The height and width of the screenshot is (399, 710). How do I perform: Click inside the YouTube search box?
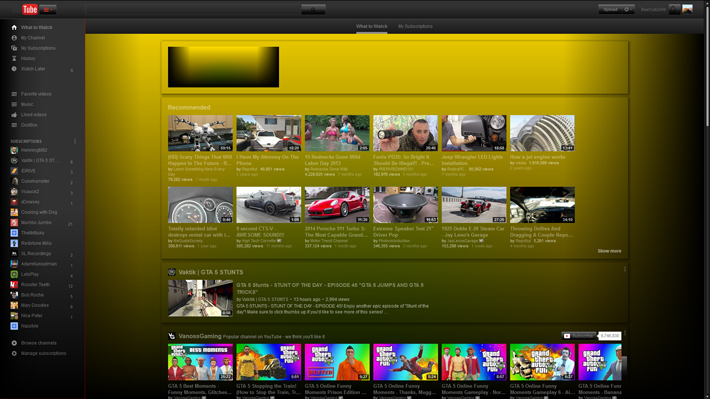pos(193,10)
